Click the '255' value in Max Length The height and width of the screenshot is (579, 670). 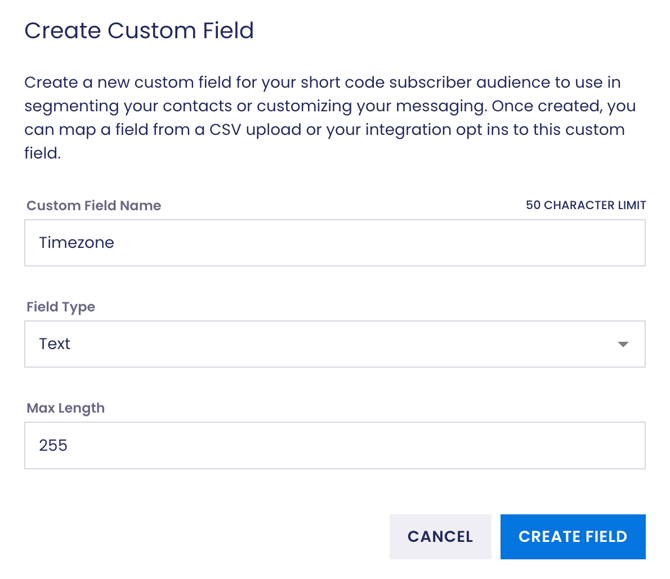tap(53, 445)
